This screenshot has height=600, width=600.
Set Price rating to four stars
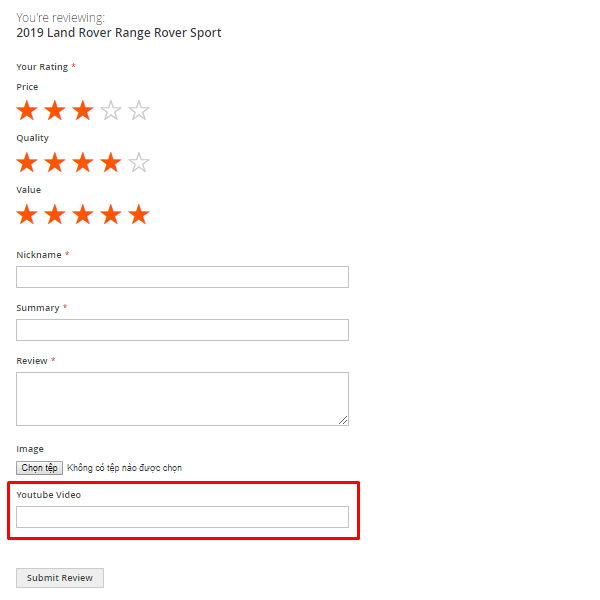click(x=111, y=111)
